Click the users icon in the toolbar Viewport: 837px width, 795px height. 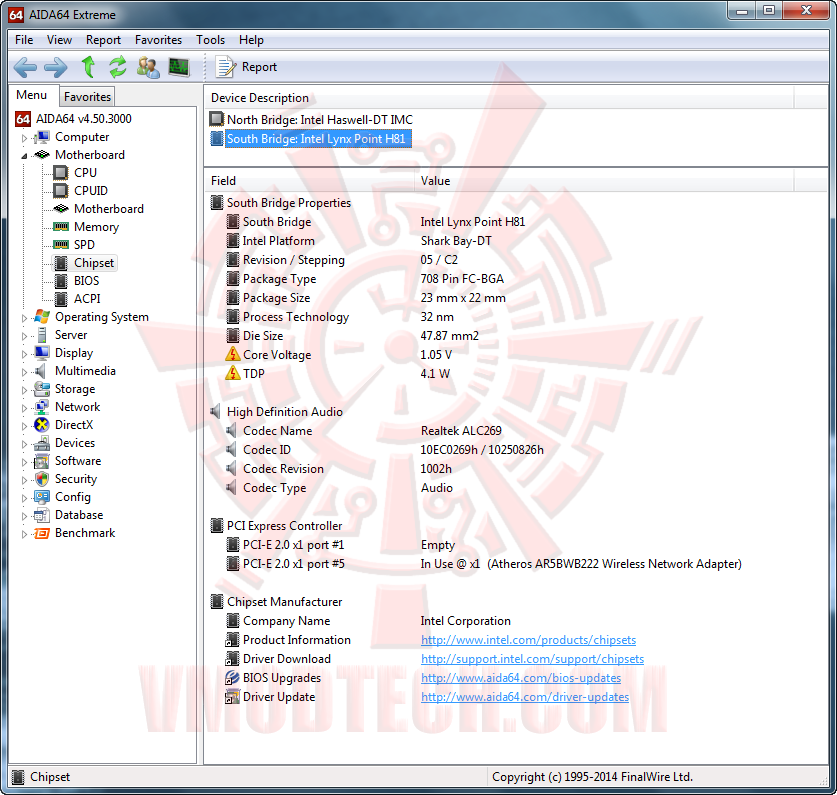click(148, 67)
